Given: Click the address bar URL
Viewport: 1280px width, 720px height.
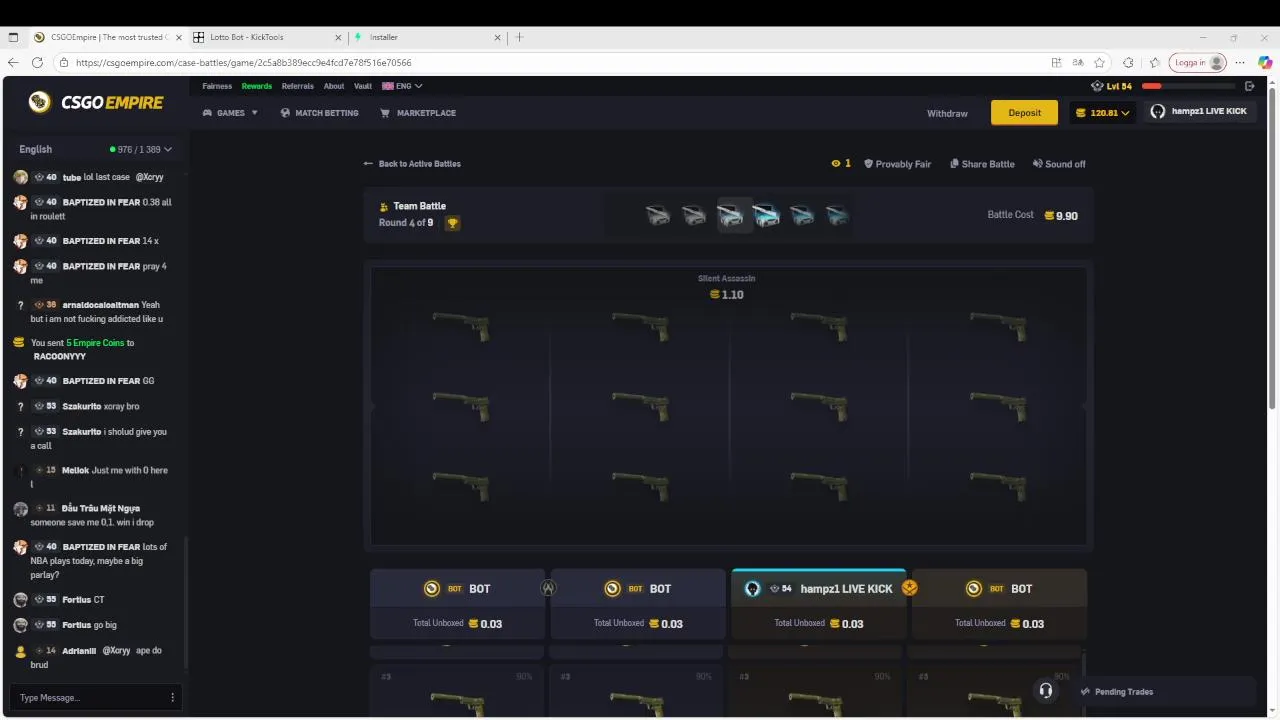Looking at the screenshot, I should (244, 62).
